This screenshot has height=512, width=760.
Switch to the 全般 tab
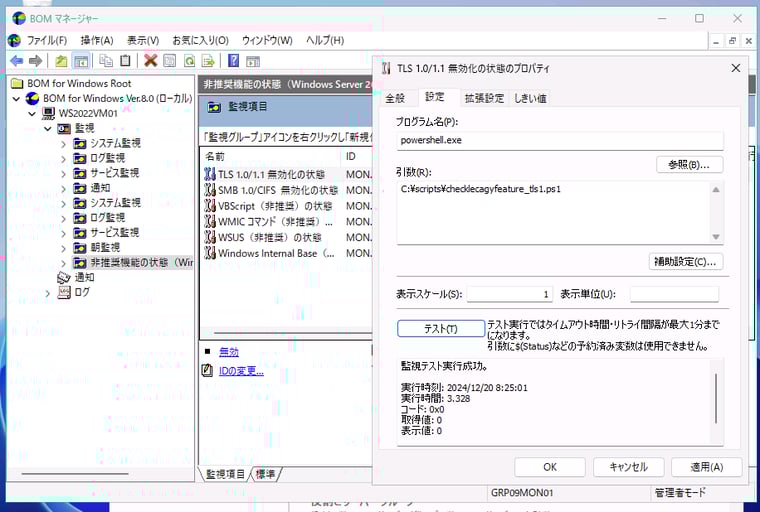(x=395, y=98)
